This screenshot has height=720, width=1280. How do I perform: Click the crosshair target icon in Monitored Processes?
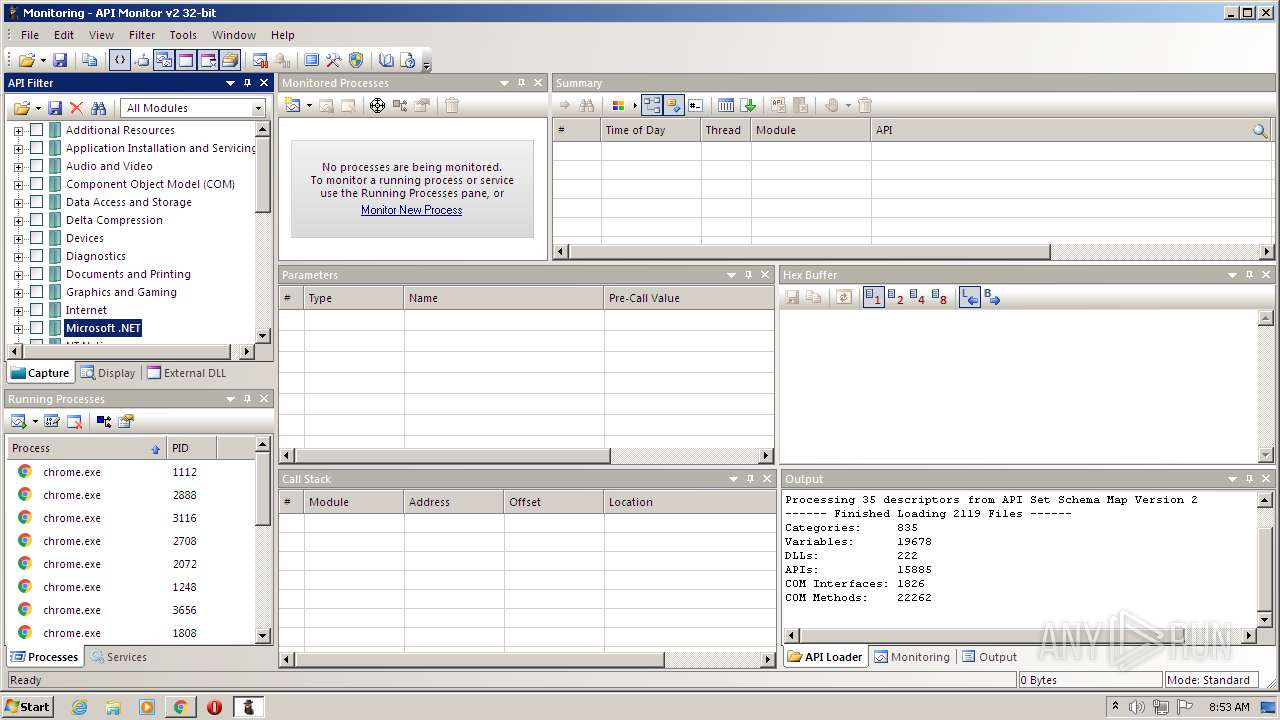point(377,105)
